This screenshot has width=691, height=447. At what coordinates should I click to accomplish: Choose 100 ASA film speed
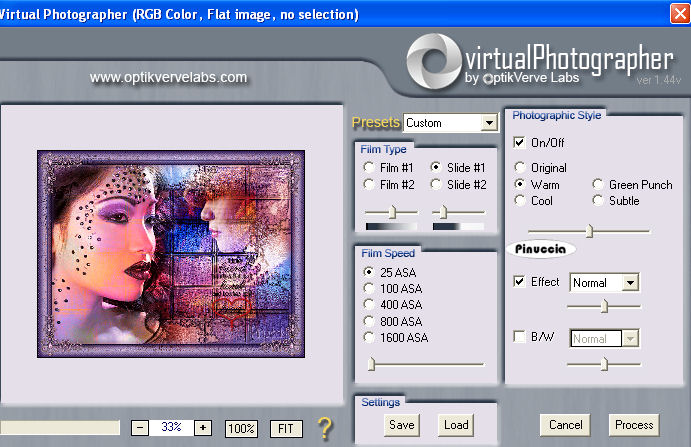pyautogui.click(x=369, y=288)
